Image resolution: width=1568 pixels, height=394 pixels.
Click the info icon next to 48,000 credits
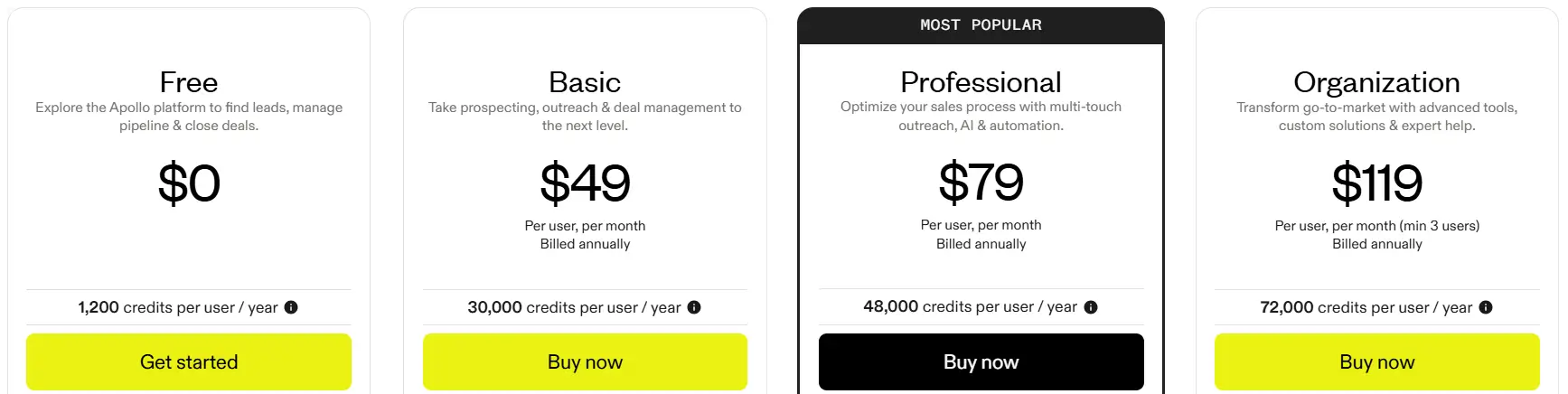pos(1091,307)
